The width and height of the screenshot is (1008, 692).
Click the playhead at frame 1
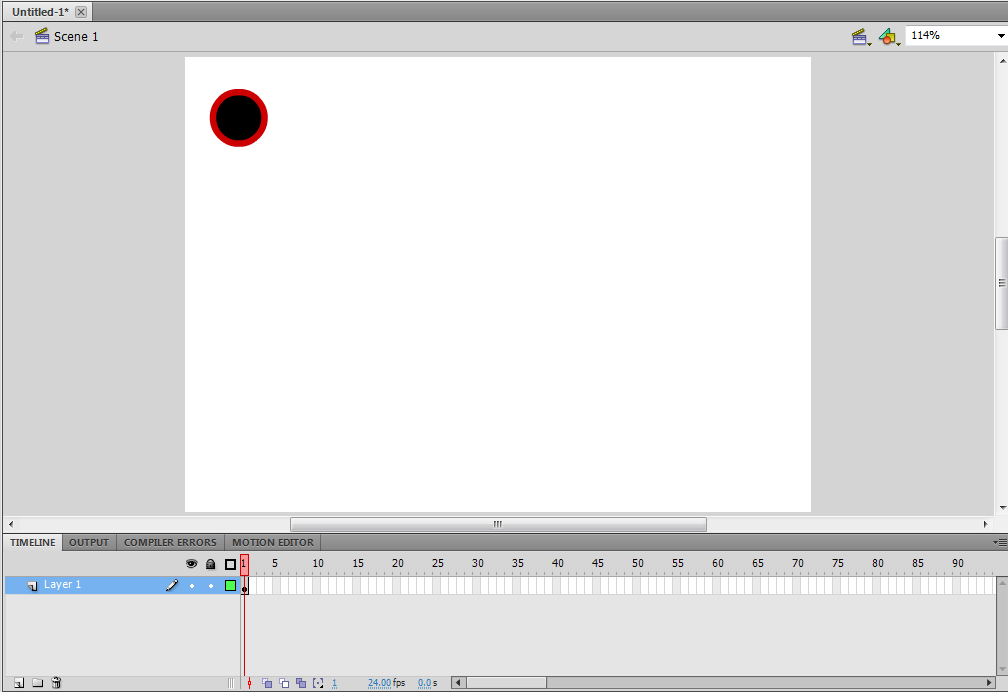tap(244, 564)
